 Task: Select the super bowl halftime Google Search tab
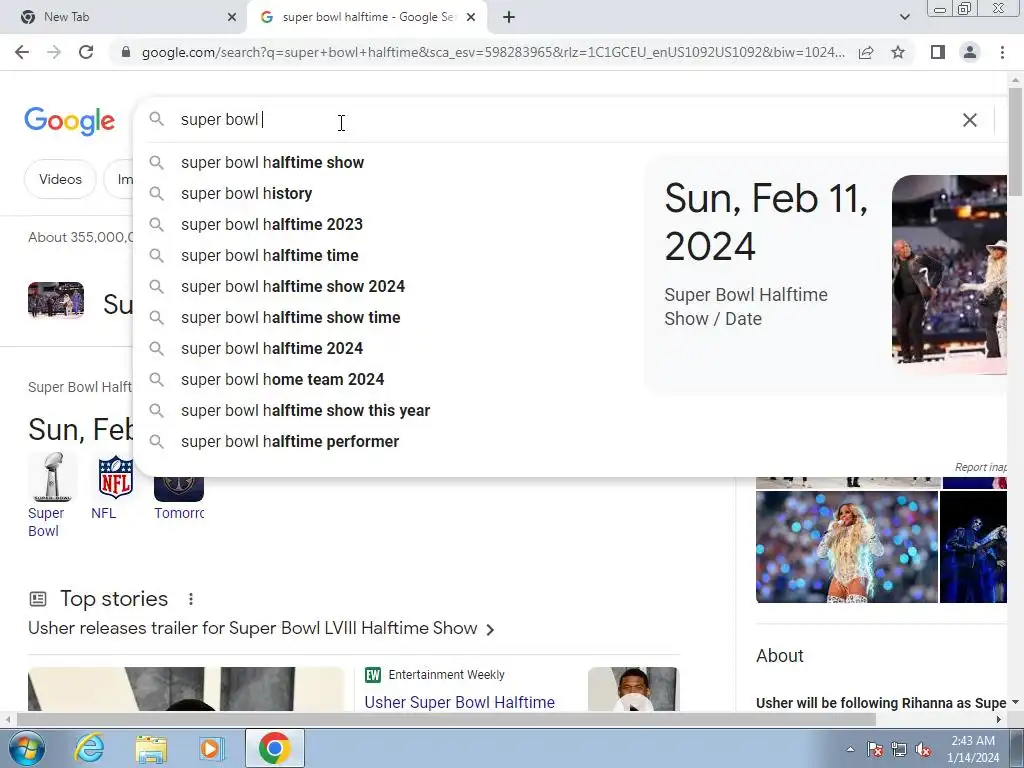pos(367,17)
